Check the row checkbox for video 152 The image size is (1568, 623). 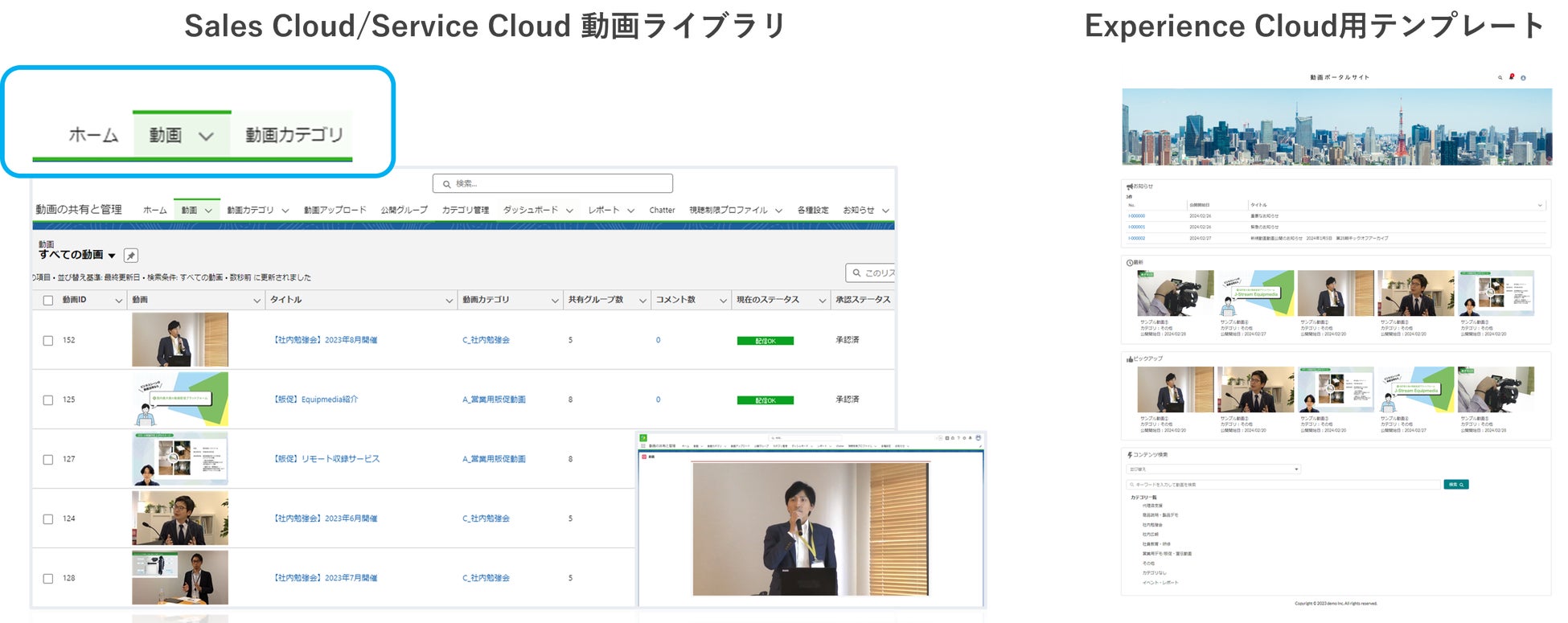[48, 341]
